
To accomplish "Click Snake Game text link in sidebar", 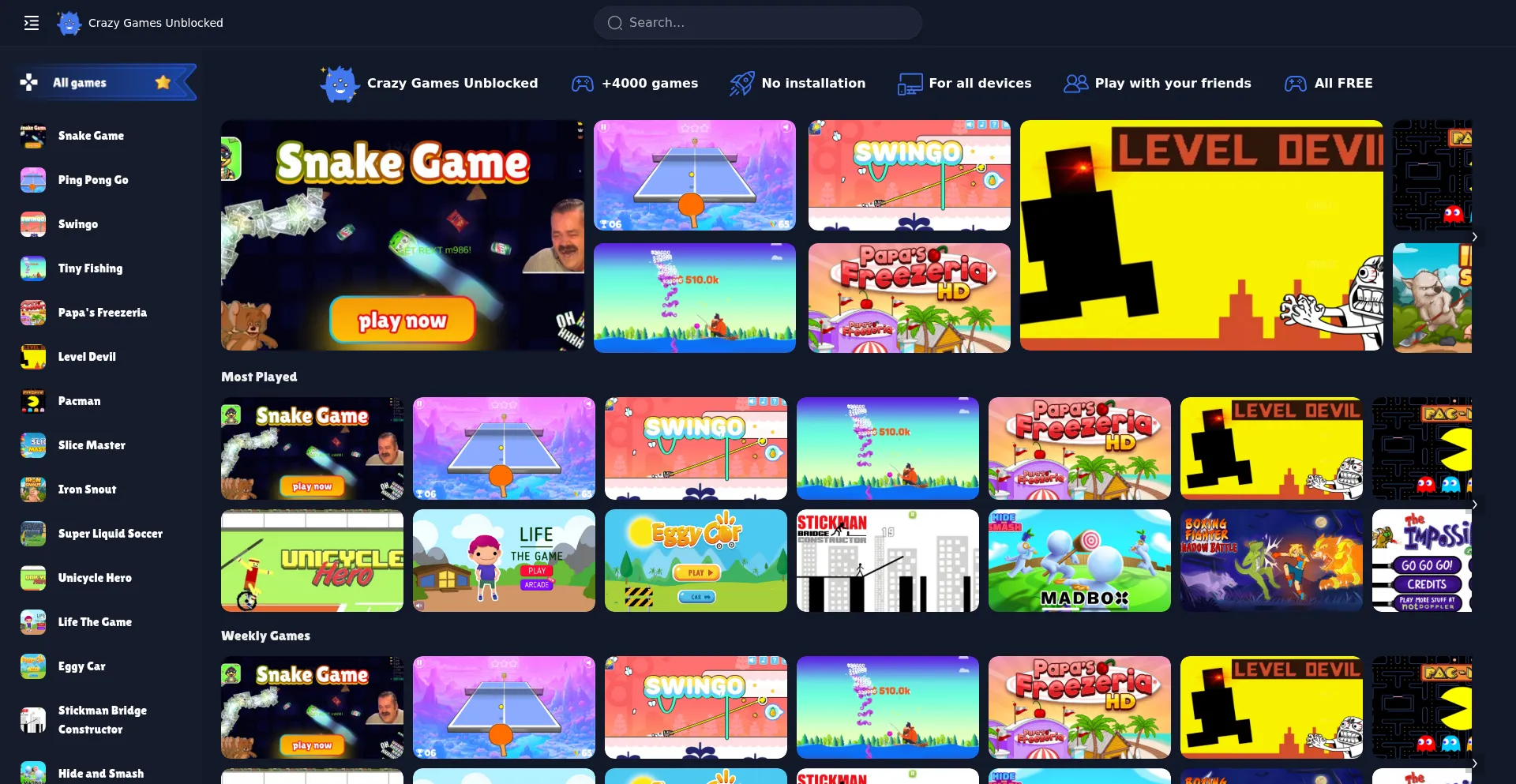I will (x=91, y=136).
